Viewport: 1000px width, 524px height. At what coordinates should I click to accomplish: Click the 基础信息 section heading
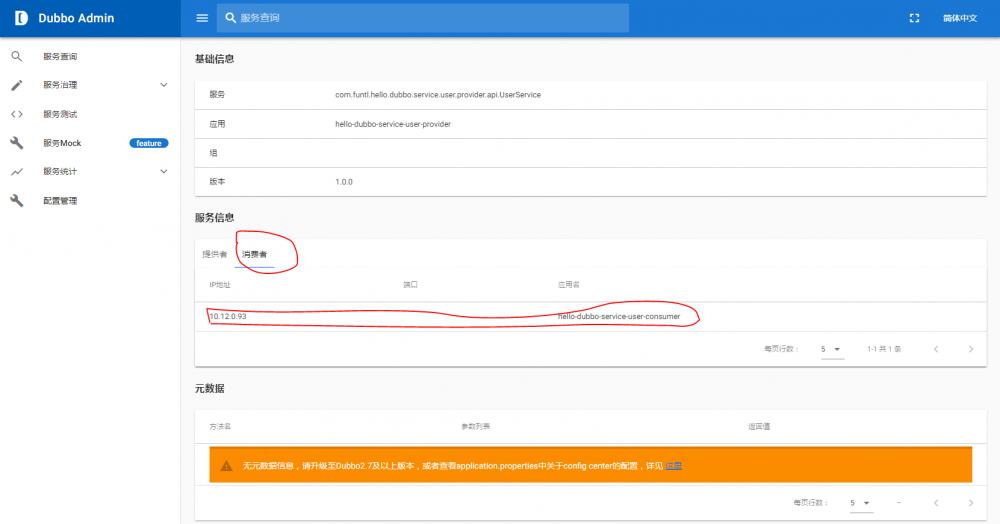(x=214, y=59)
